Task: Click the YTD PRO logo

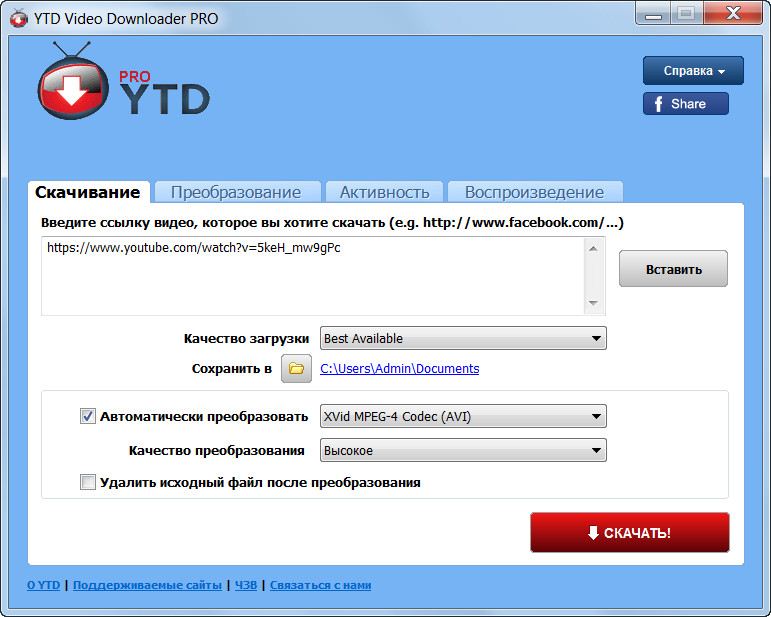Action: pos(123,81)
